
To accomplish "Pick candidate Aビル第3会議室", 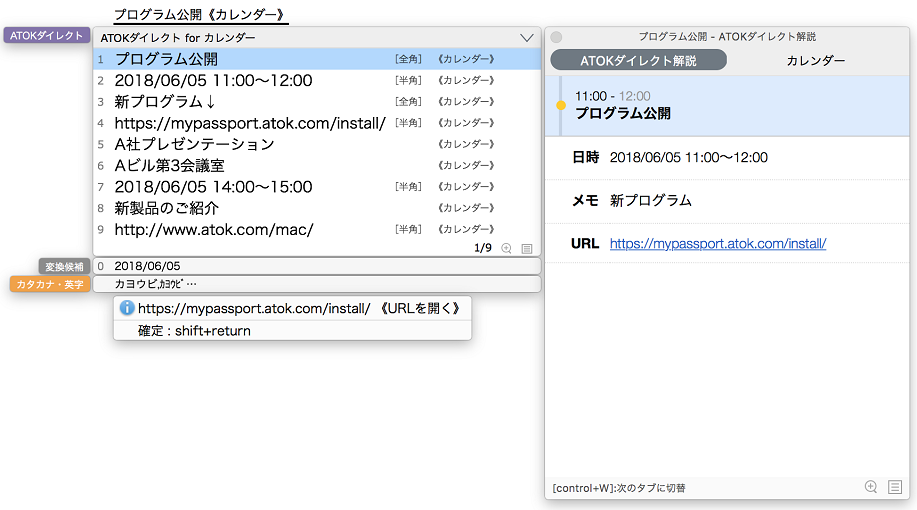I will [317, 166].
